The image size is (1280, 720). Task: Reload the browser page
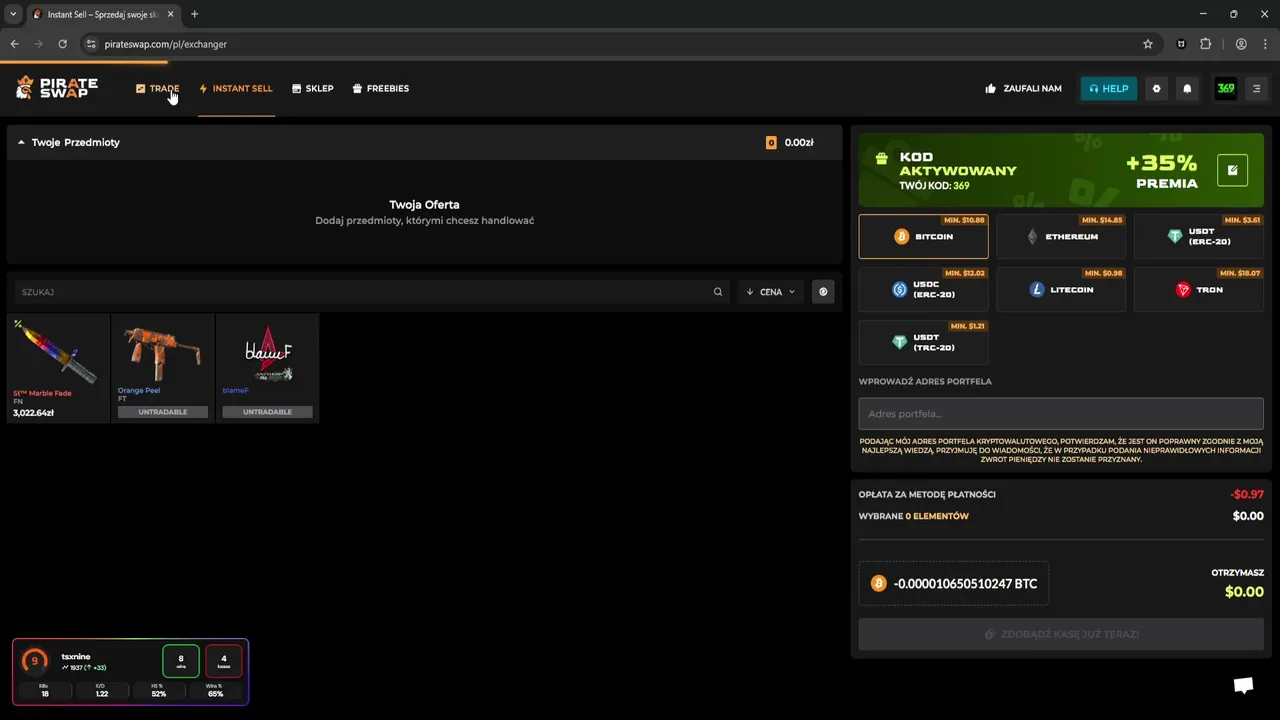(62, 44)
